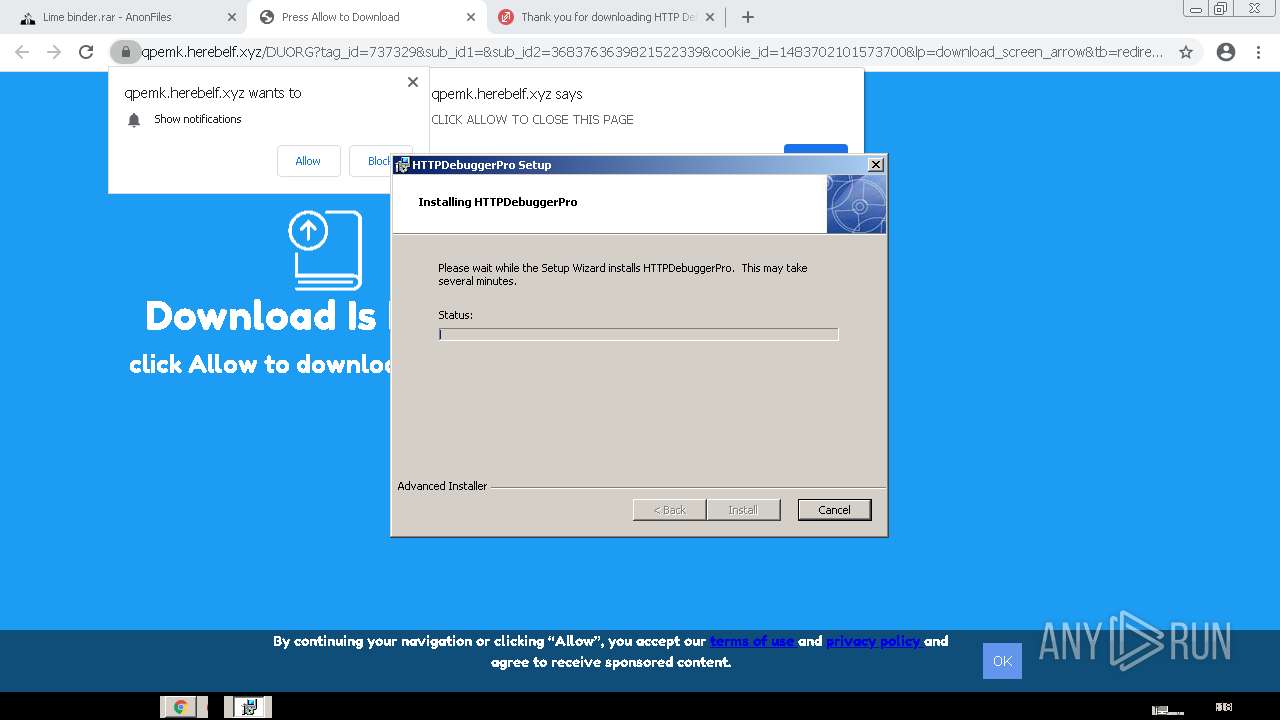Click the installer icon in taskbar

[249, 707]
